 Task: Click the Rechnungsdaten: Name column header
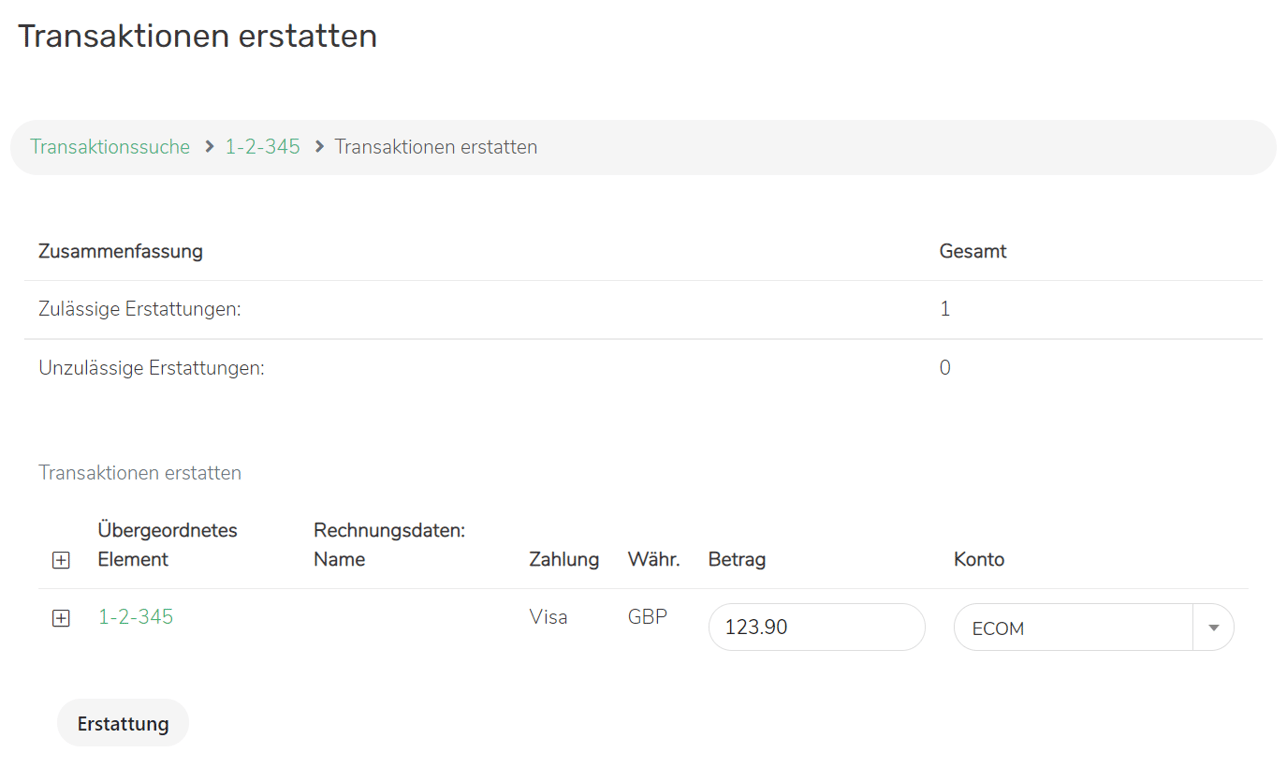click(389, 544)
